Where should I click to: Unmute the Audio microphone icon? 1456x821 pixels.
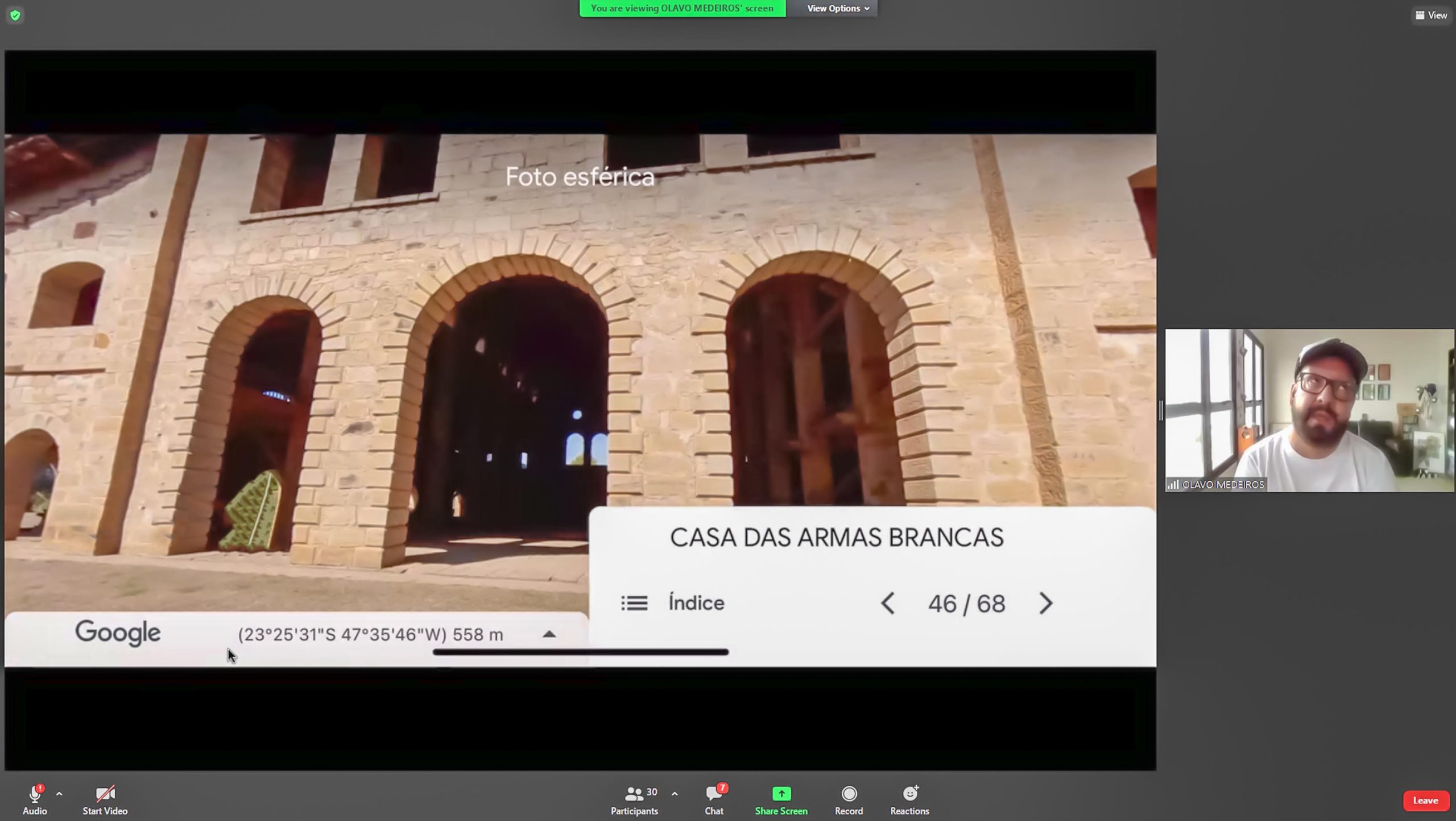pos(34,794)
